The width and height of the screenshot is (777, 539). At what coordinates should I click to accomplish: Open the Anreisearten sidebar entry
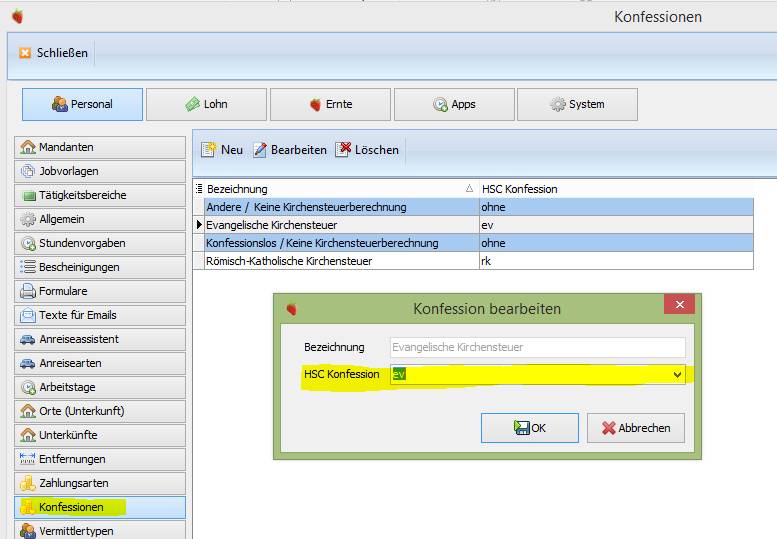(100, 363)
